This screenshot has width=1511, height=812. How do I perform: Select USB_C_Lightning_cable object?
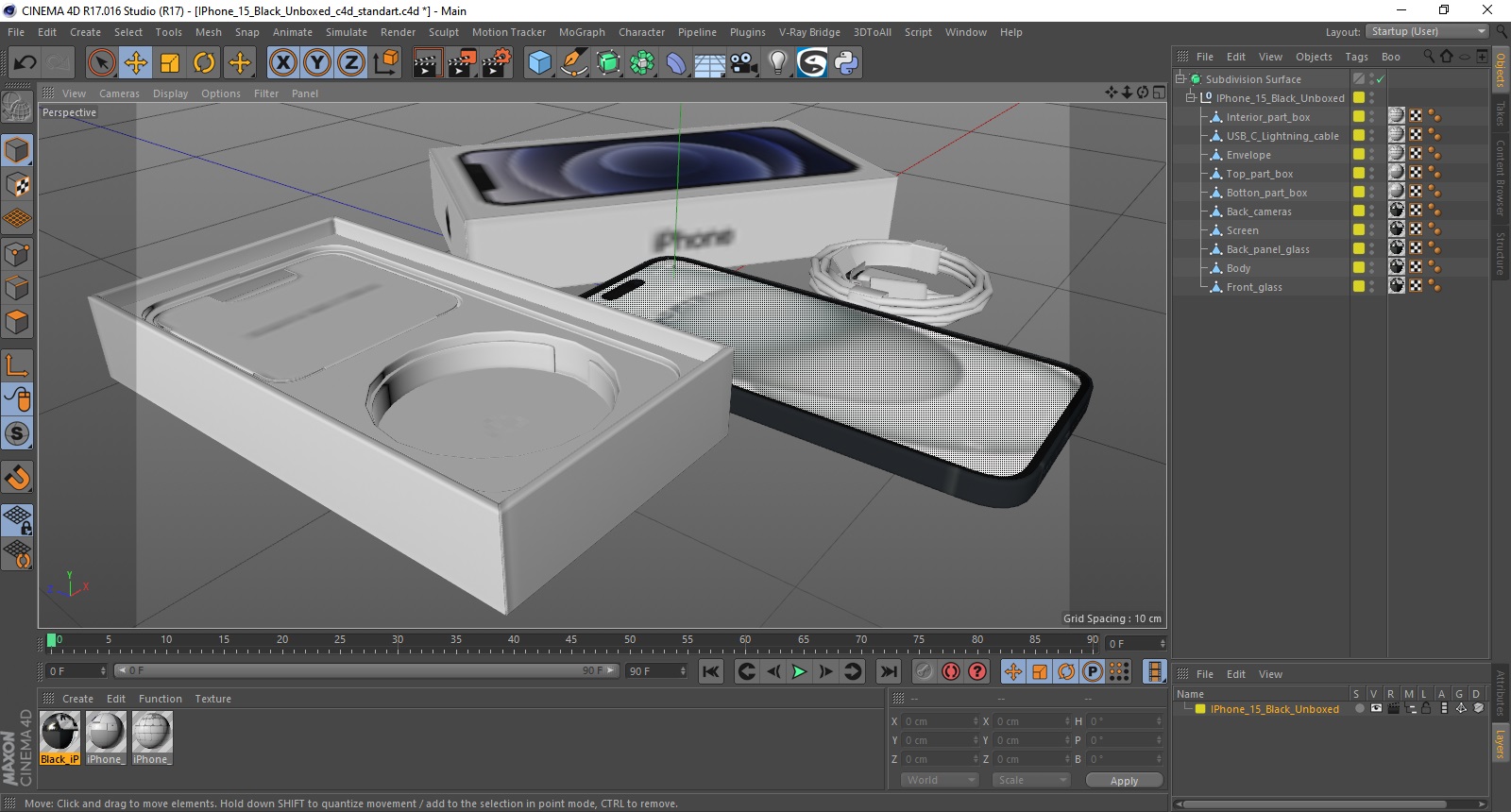point(1282,136)
